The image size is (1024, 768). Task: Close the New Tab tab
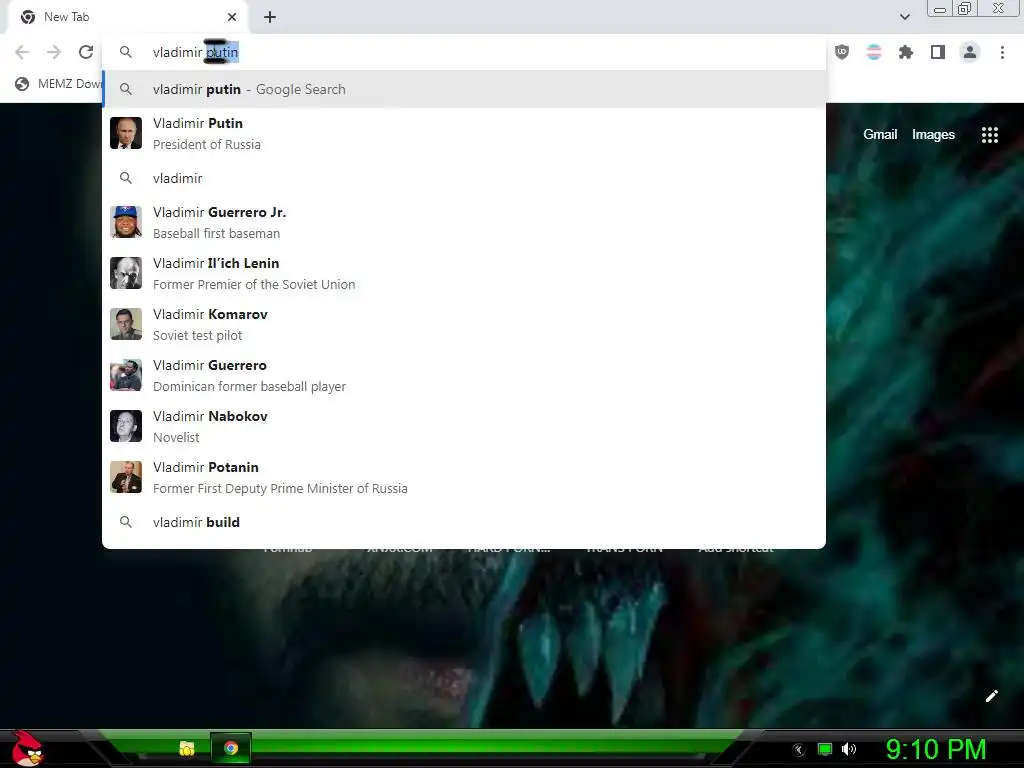click(x=232, y=17)
